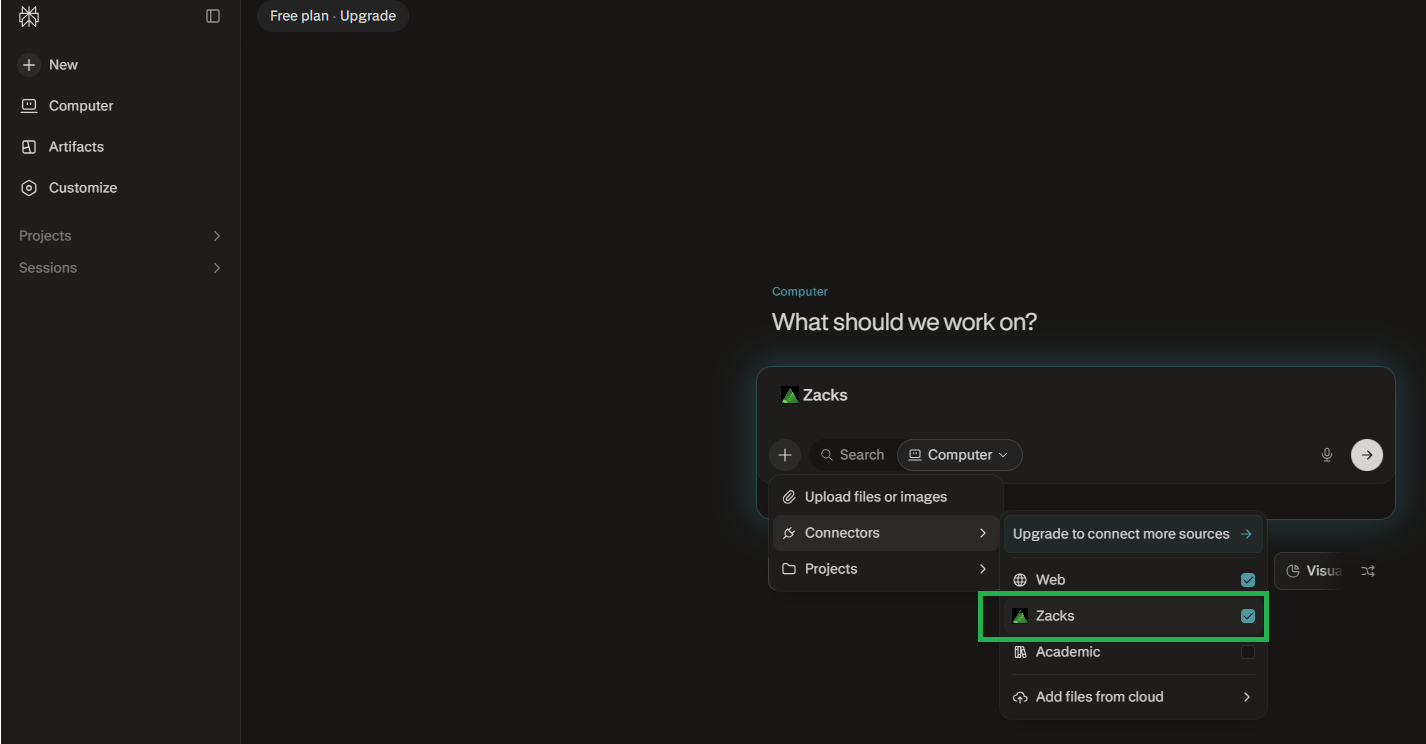Screen dimensions: 1426x744
Task: Open Artifacts from the sidebar
Action: [x=62, y=147]
